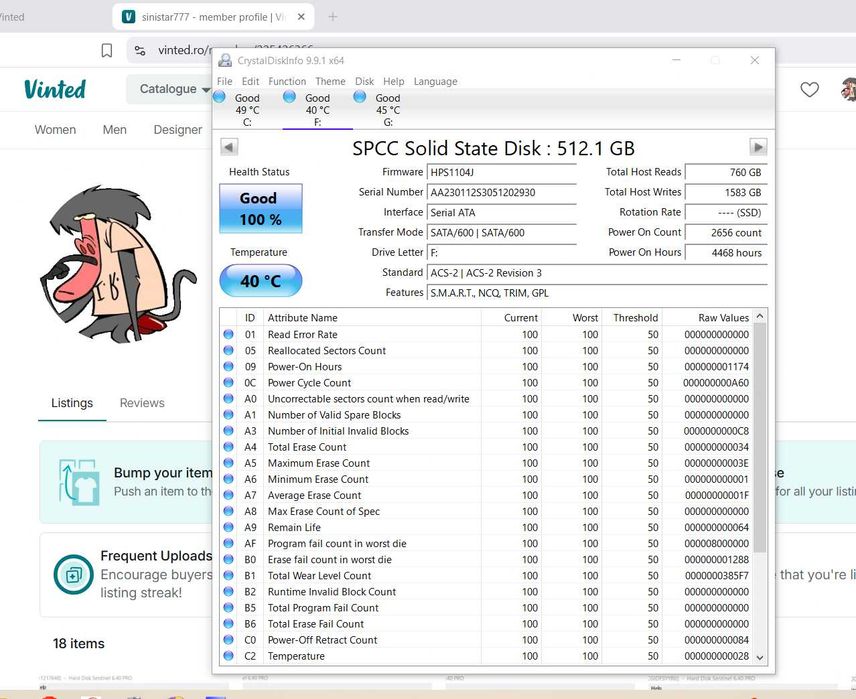856x699 pixels.
Task: Click the Frequent Uploads badge icon
Action: click(x=74, y=574)
